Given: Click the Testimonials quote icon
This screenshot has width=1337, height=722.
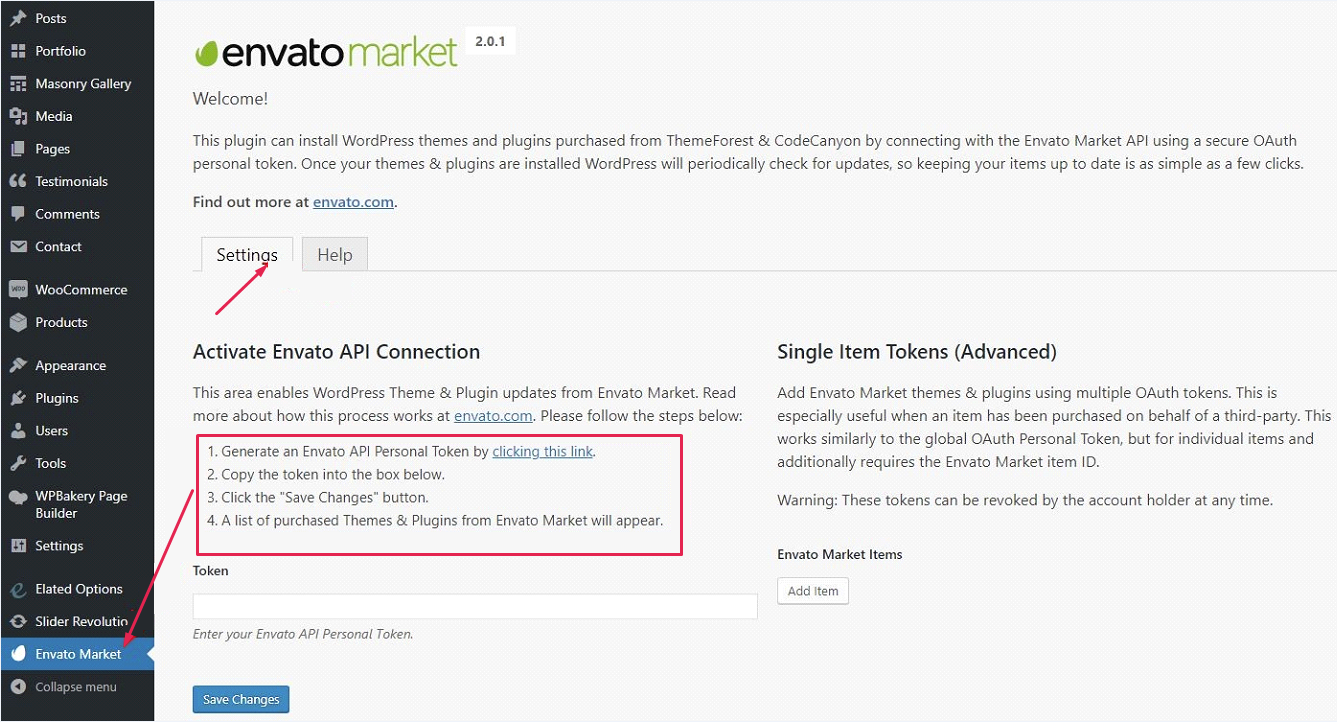Looking at the screenshot, I should [x=18, y=181].
